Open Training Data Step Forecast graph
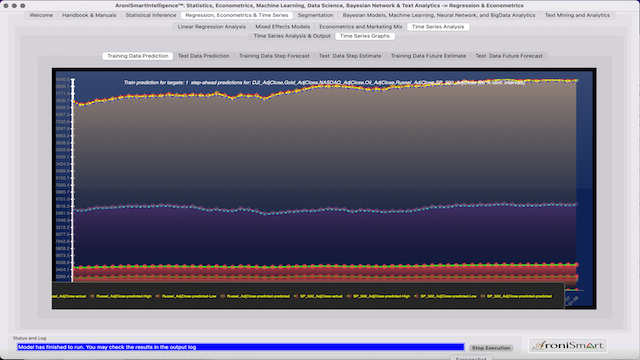The image size is (640, 360). (x=274, y=56)
